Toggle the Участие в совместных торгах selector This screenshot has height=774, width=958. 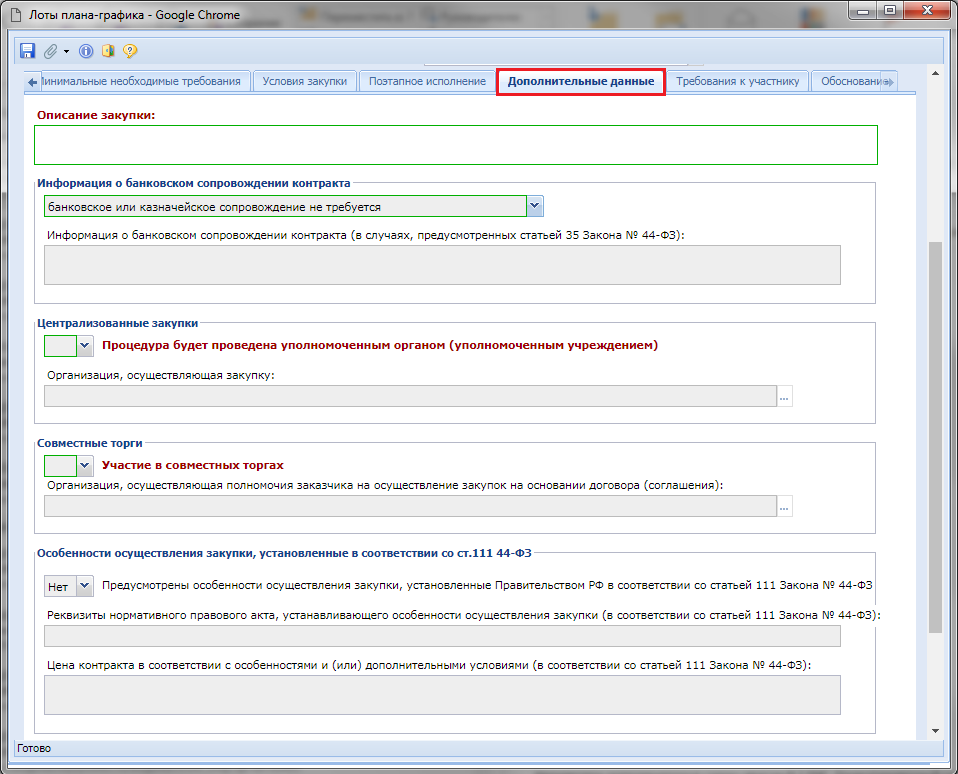tap(84, 465)
